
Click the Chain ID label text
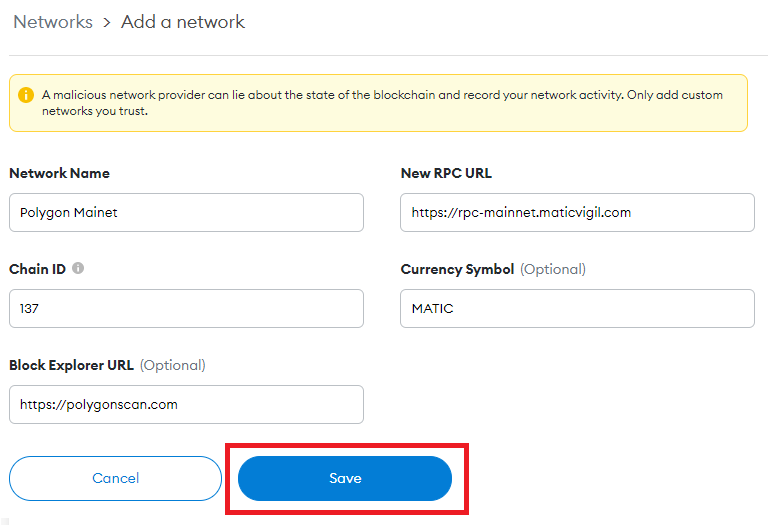(x=37, y=269)
